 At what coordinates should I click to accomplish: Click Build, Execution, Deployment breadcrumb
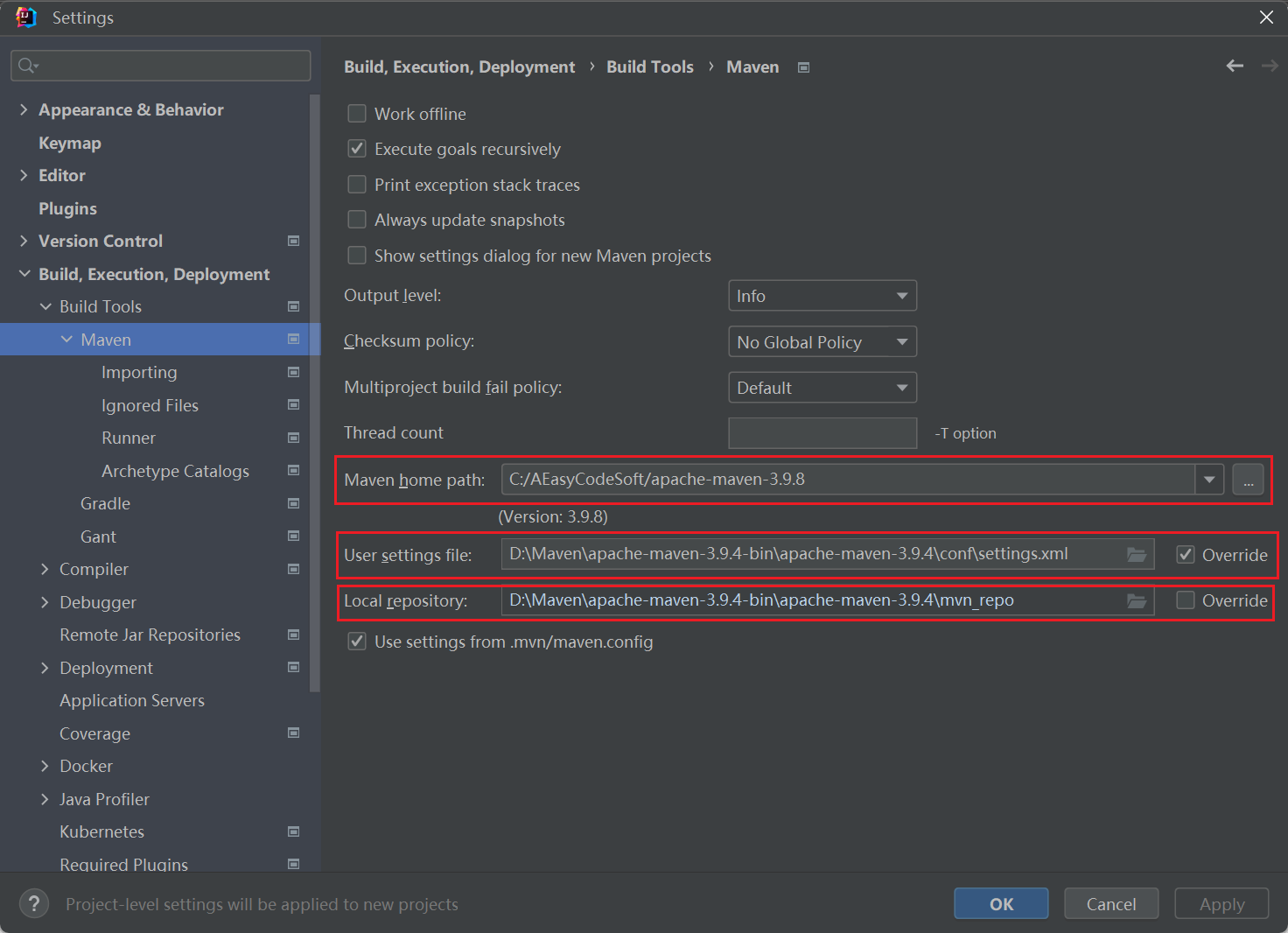(459, 67)
